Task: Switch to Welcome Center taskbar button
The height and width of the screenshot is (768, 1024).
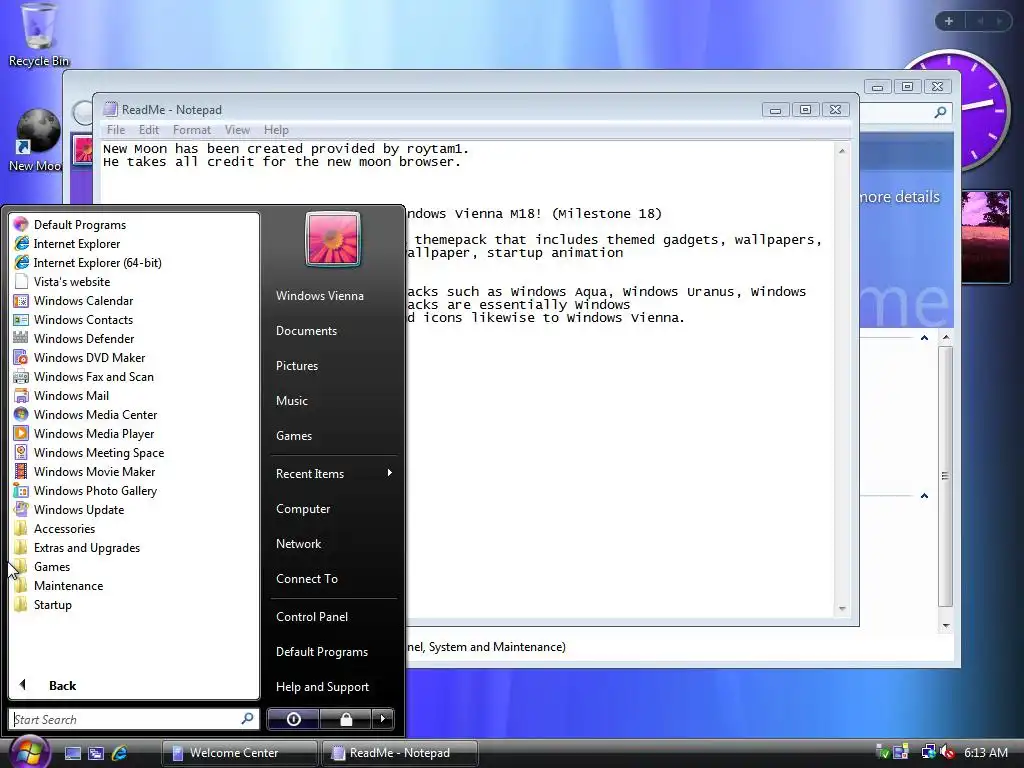Action: (239, 753)
